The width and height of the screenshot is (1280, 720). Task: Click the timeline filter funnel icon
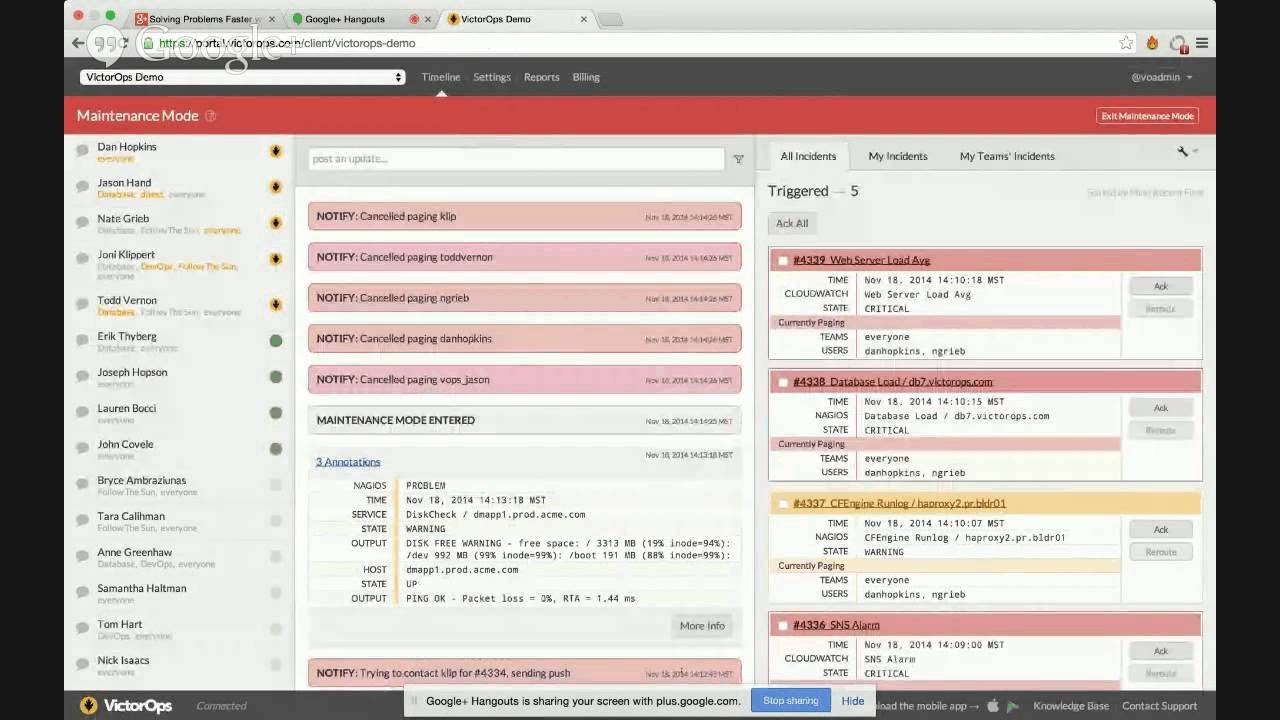739,159
